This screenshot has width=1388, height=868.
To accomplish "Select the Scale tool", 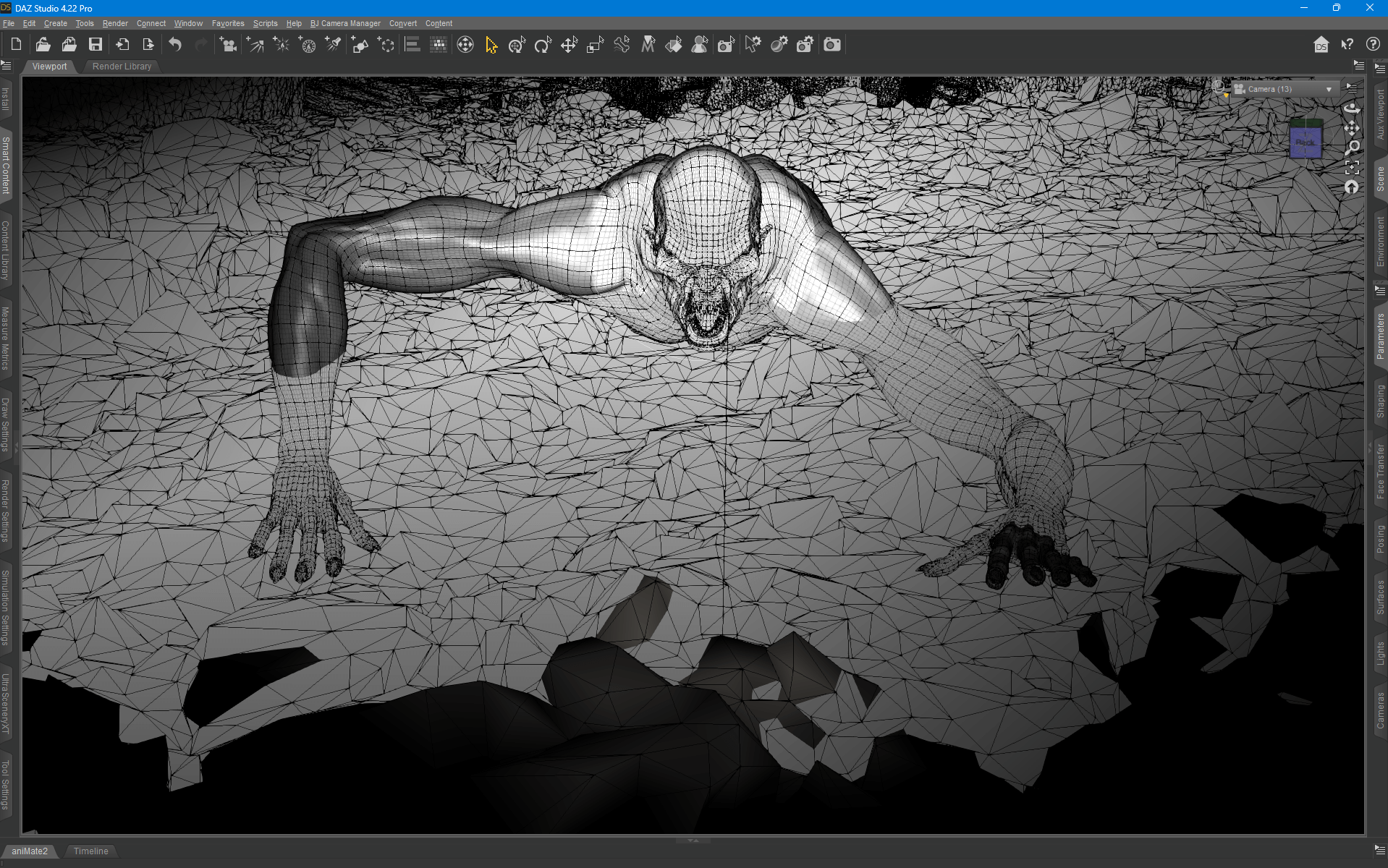I will click(x=596, y=45).
